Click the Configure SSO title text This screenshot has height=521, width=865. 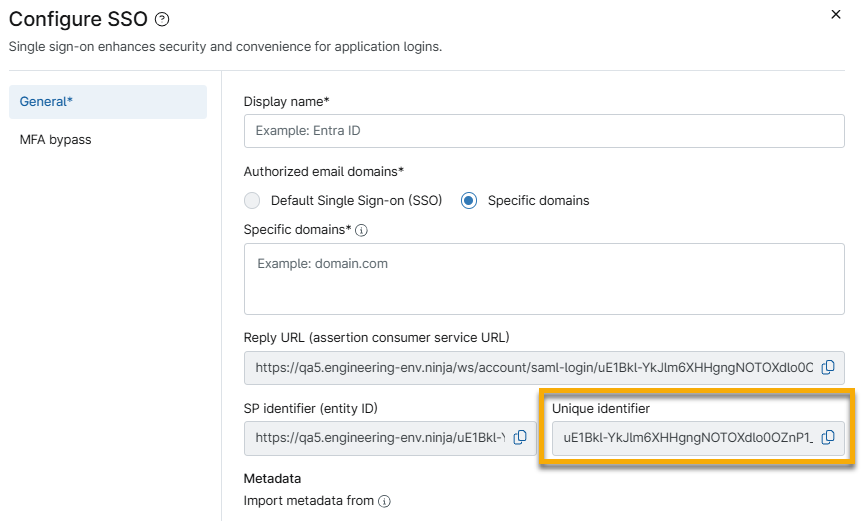coord(78,19)
